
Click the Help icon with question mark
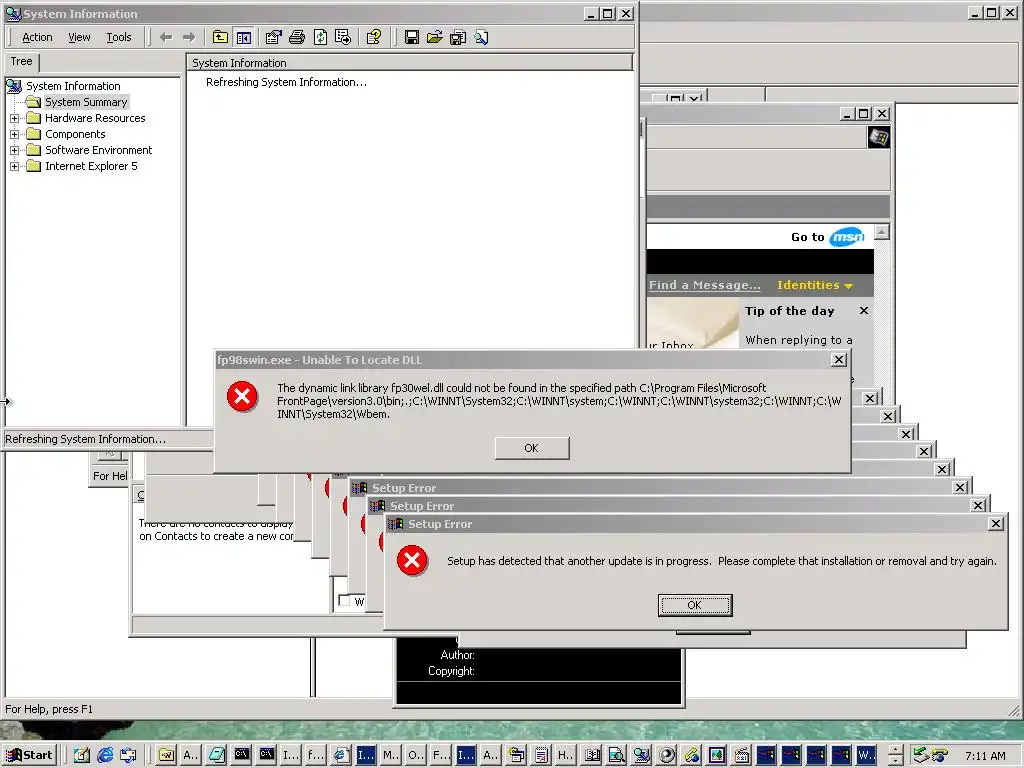click(374, 37)
